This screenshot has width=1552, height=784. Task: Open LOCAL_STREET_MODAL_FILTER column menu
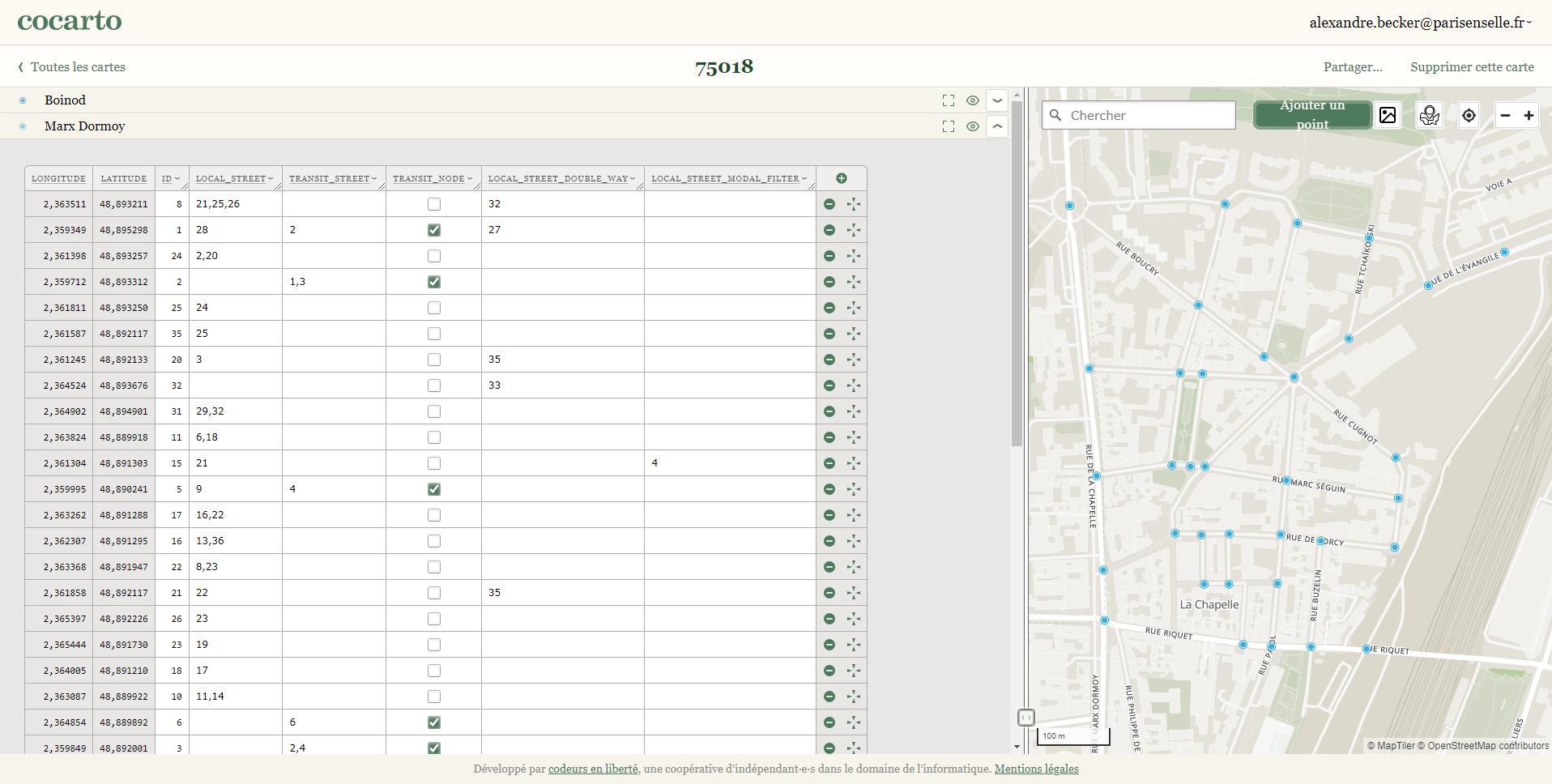(804, 179)
